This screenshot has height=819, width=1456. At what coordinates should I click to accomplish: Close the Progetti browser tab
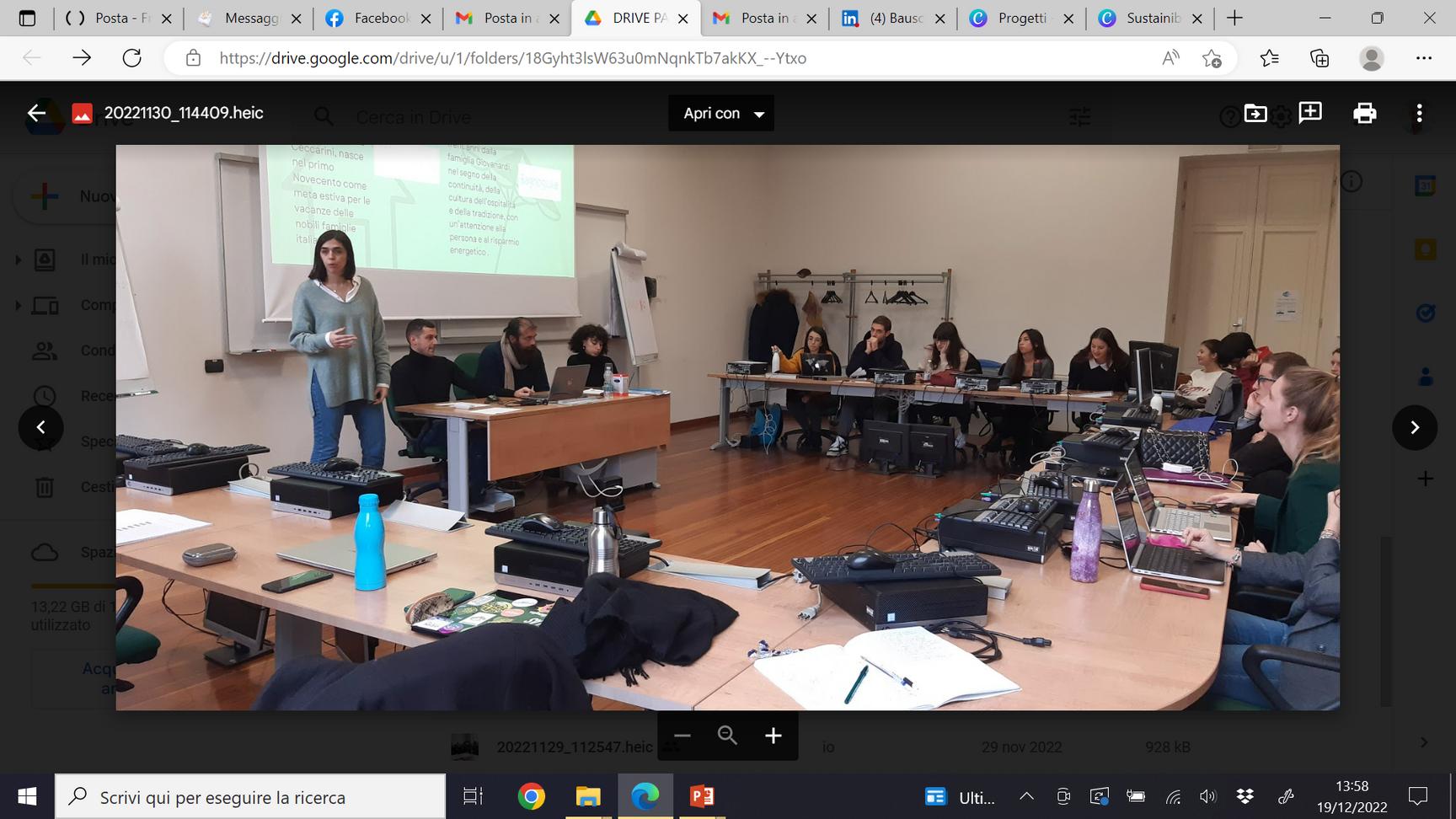1068,19
